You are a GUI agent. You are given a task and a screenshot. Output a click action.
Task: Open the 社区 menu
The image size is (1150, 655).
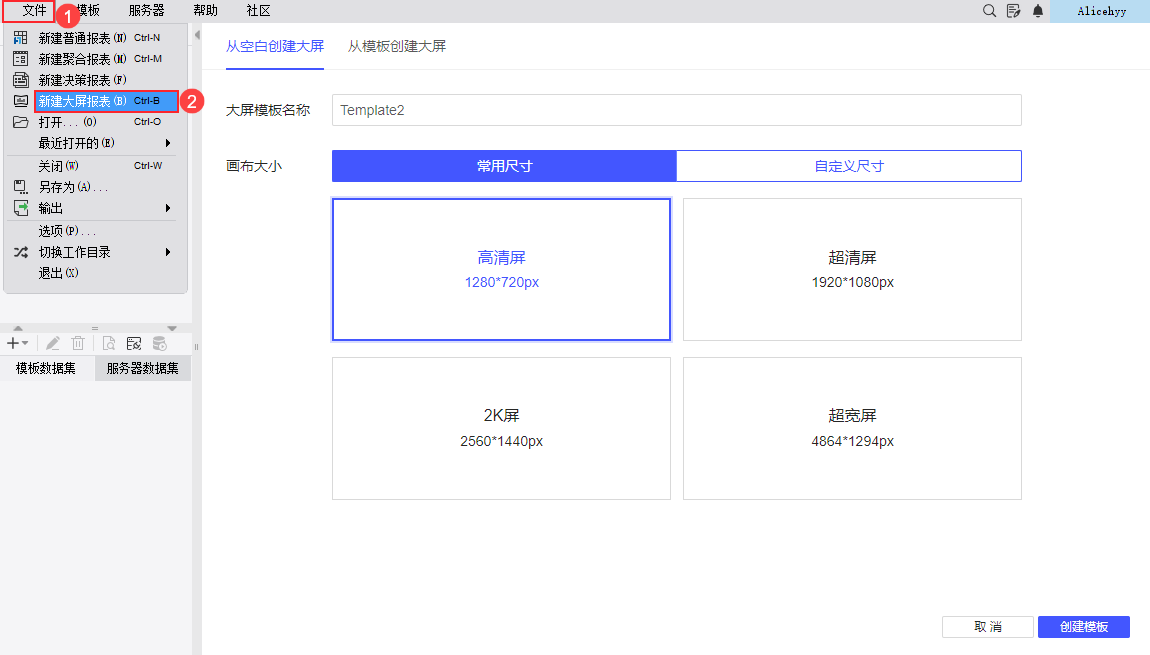tap(258, 11)
